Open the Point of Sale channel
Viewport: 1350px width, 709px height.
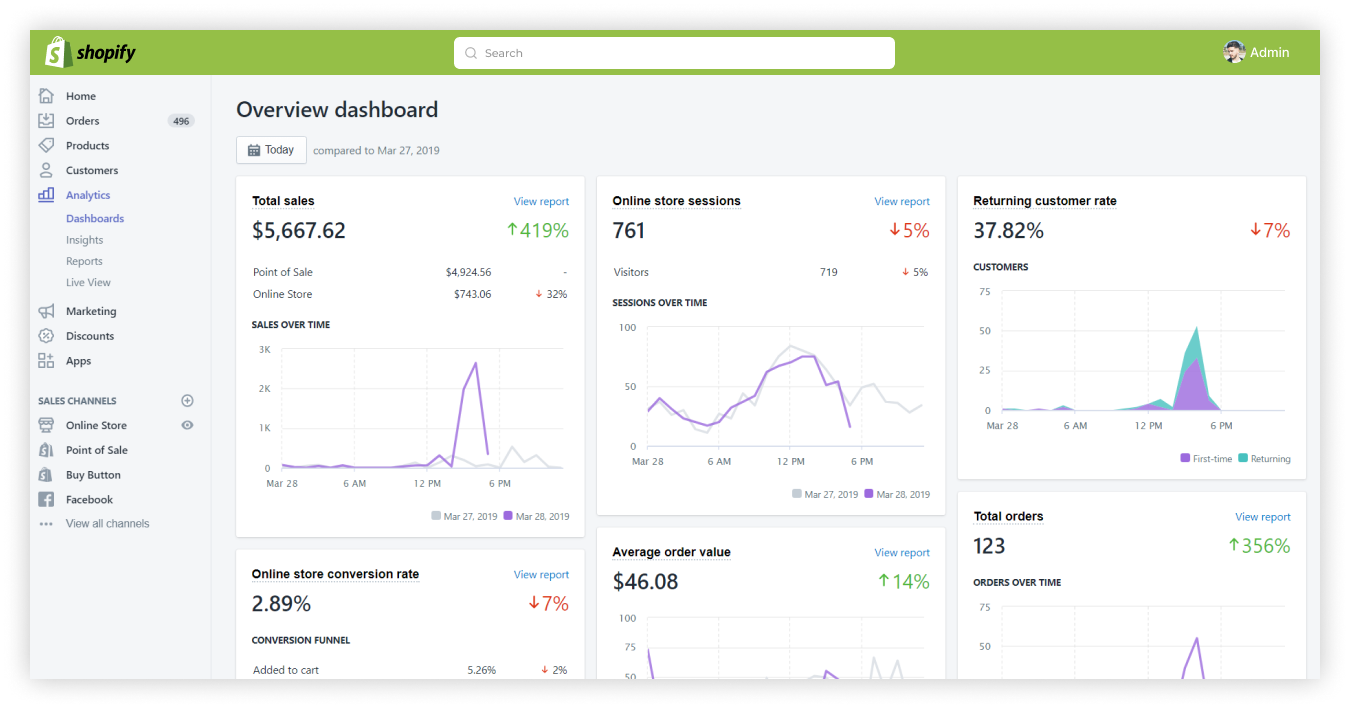[x=97, y=451]
